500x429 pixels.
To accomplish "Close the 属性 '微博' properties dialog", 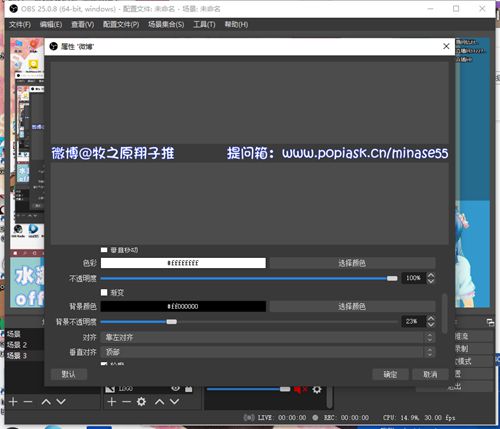I will coord(446,46).
